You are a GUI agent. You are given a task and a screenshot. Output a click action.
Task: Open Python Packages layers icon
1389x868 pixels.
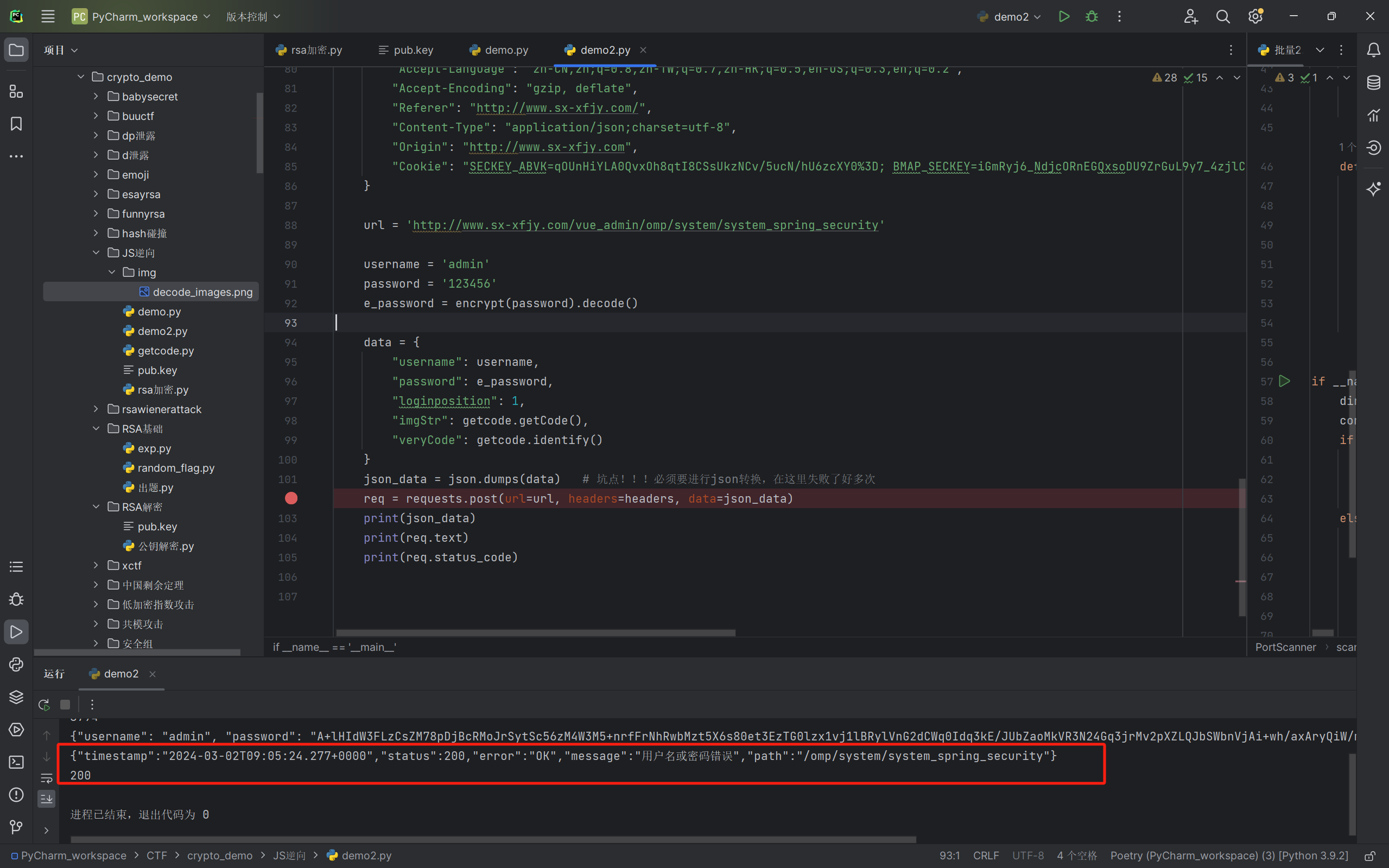(x=16, y=697)
